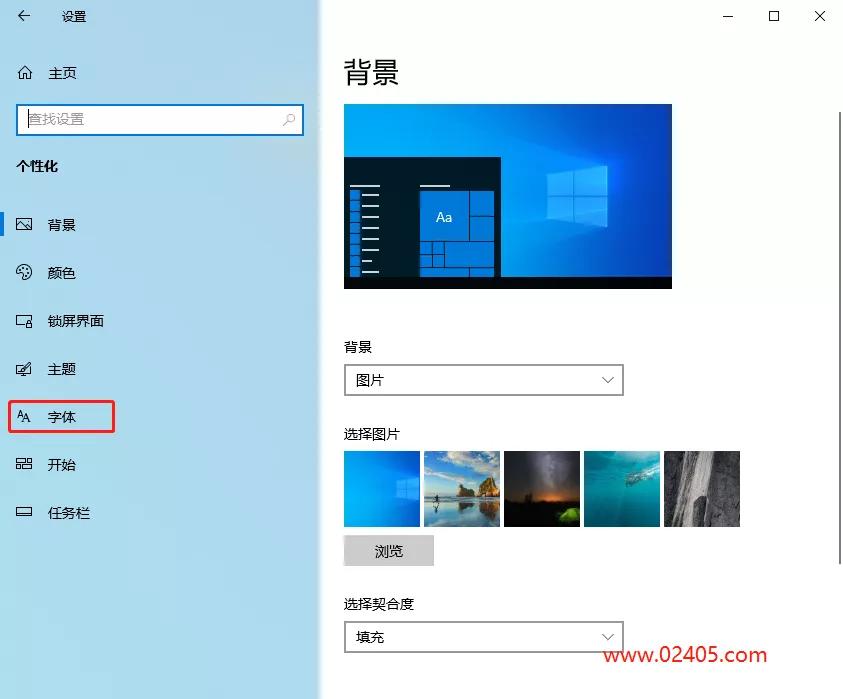Open 锁屏界面 lock screen icon
This screenshot has width=843, height=699.
pos(24,321)
